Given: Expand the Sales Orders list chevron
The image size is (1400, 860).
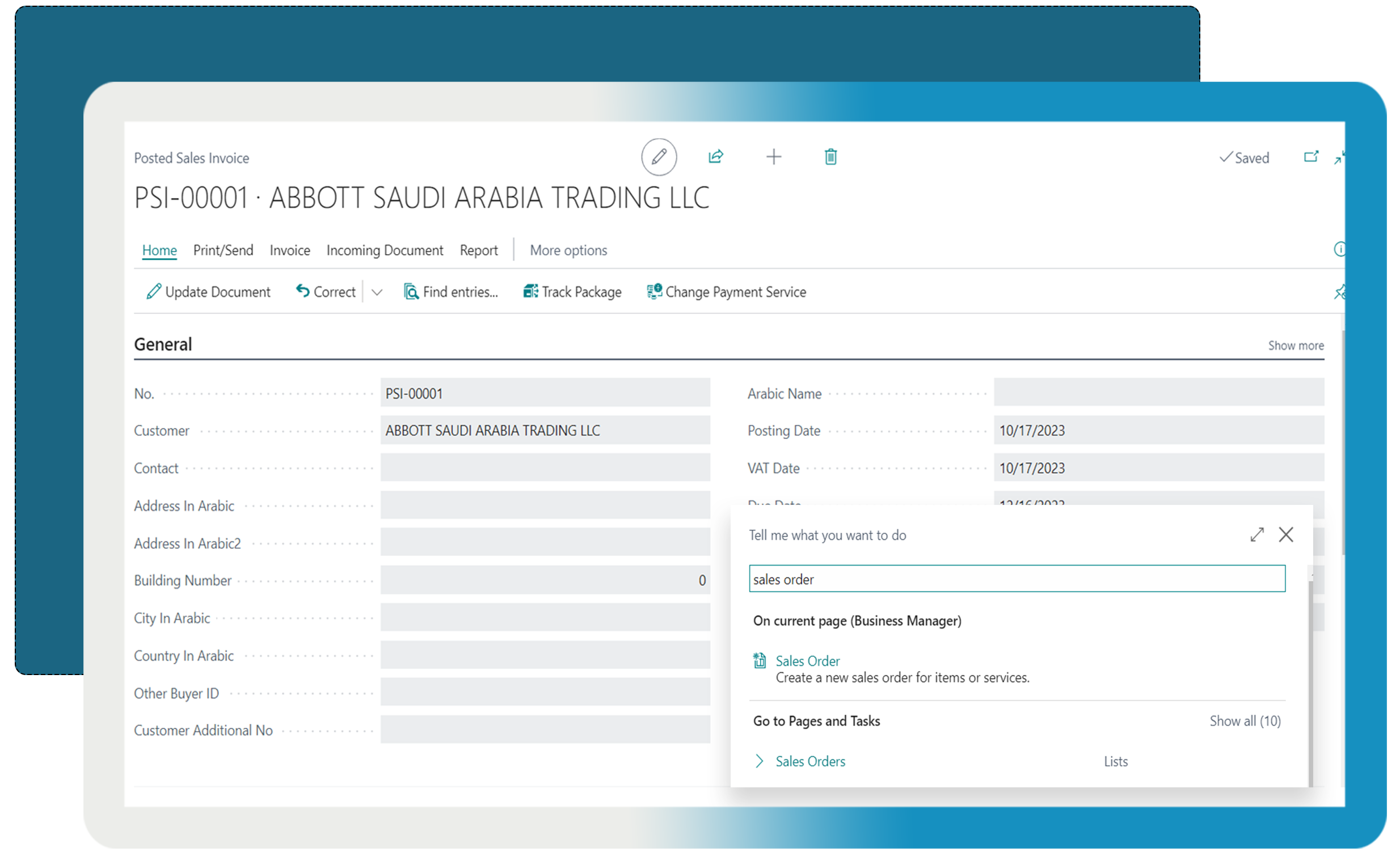Looking at the screenshot, I should pyautogui.click(x=758, y=761).
